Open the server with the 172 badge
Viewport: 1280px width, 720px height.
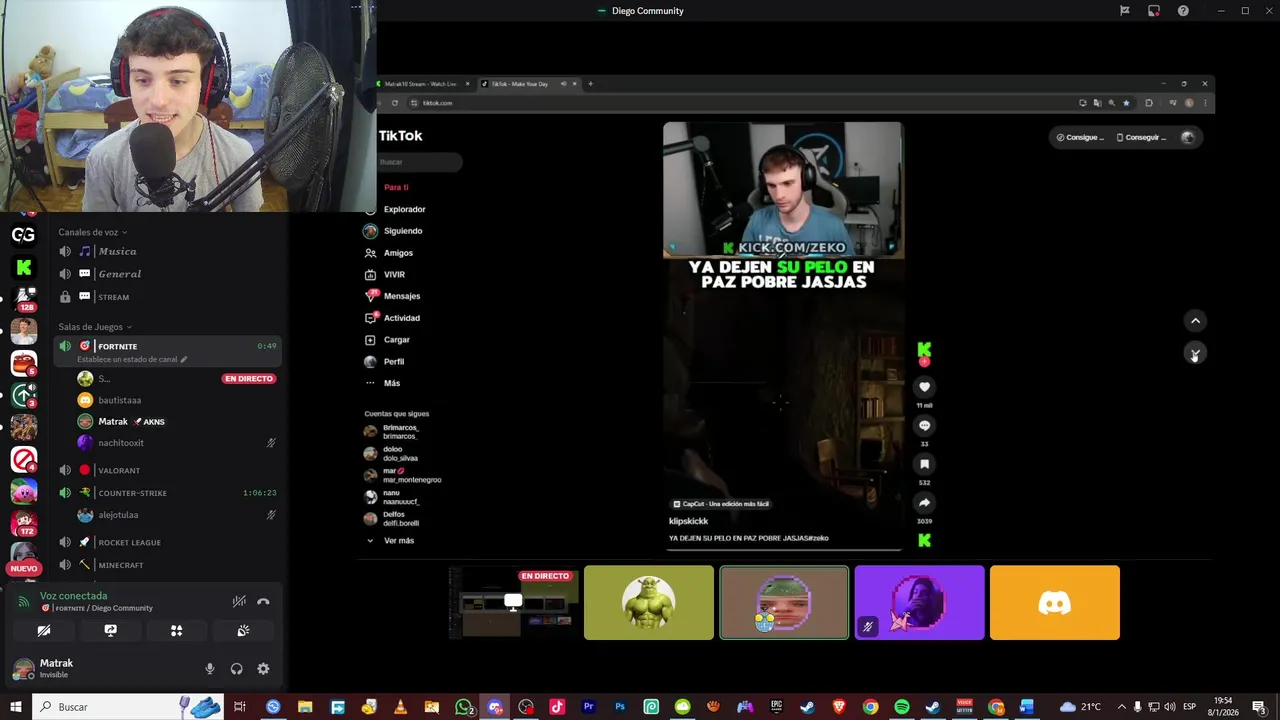pyautogui.click(x=23, y=523)
